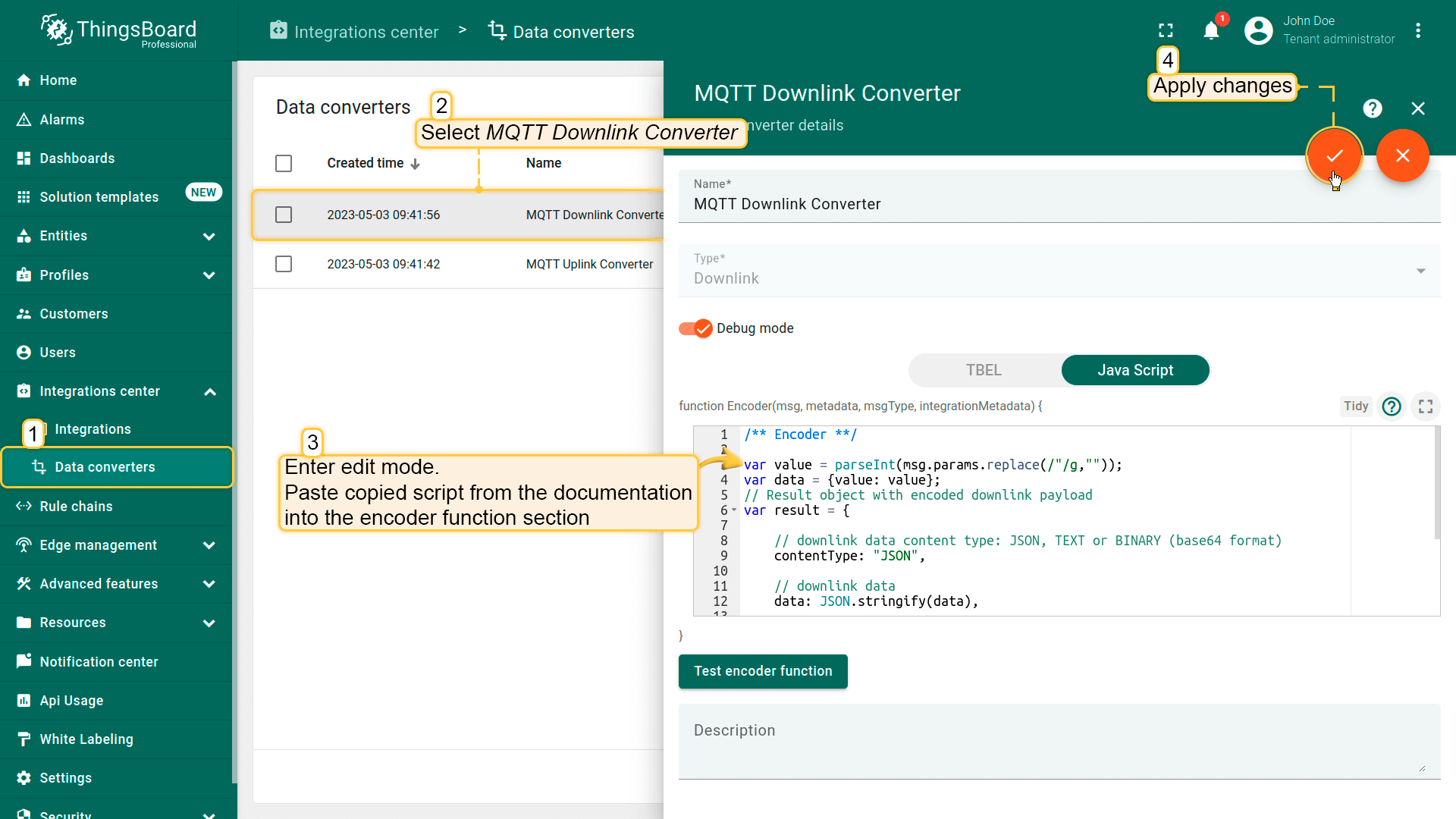The image size is (1456, 819).
Task: Click the orange apply changes checkmark button
Action: click(1334, 155)
